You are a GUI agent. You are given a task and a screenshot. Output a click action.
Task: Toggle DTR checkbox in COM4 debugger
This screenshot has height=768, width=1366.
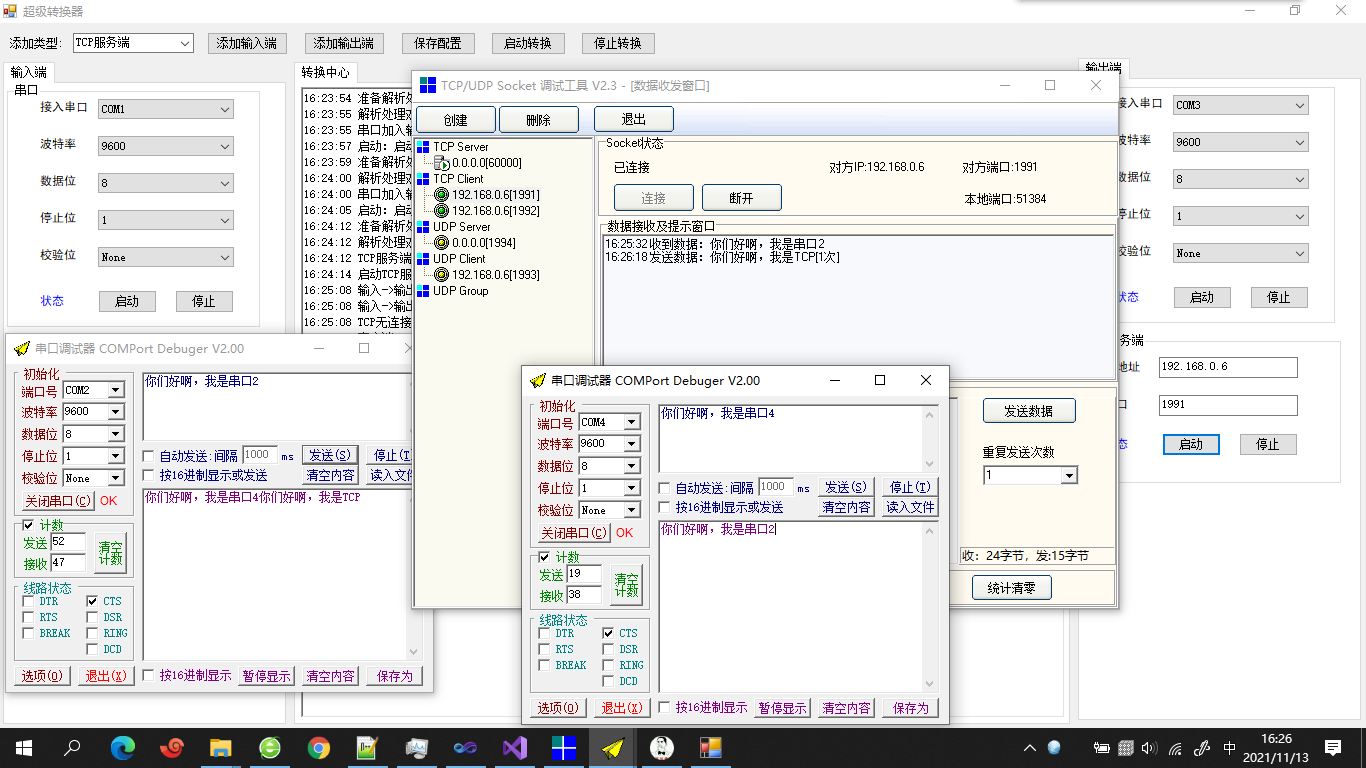[x=544, y=633]
